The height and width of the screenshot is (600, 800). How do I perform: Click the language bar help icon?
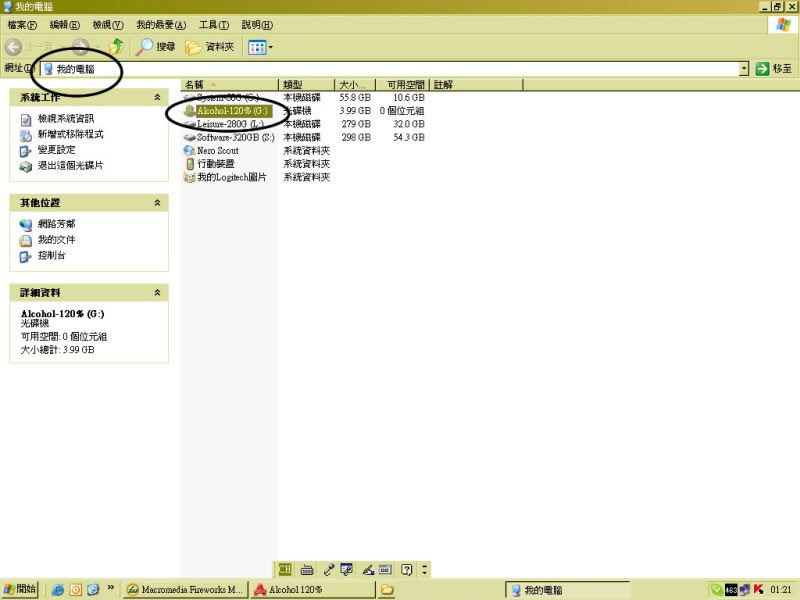[x=406, y=569]
